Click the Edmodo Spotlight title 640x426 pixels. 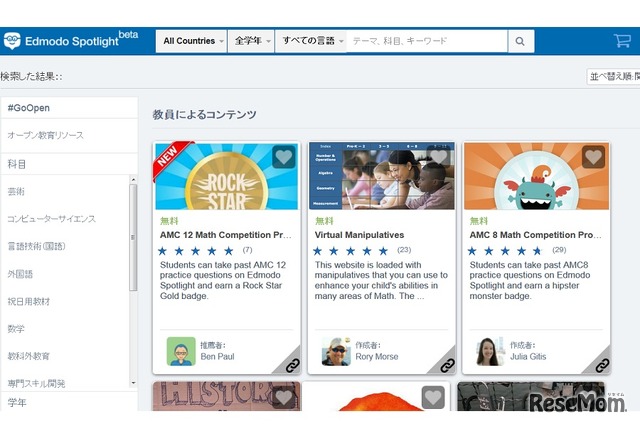click(x=72, y=41)
